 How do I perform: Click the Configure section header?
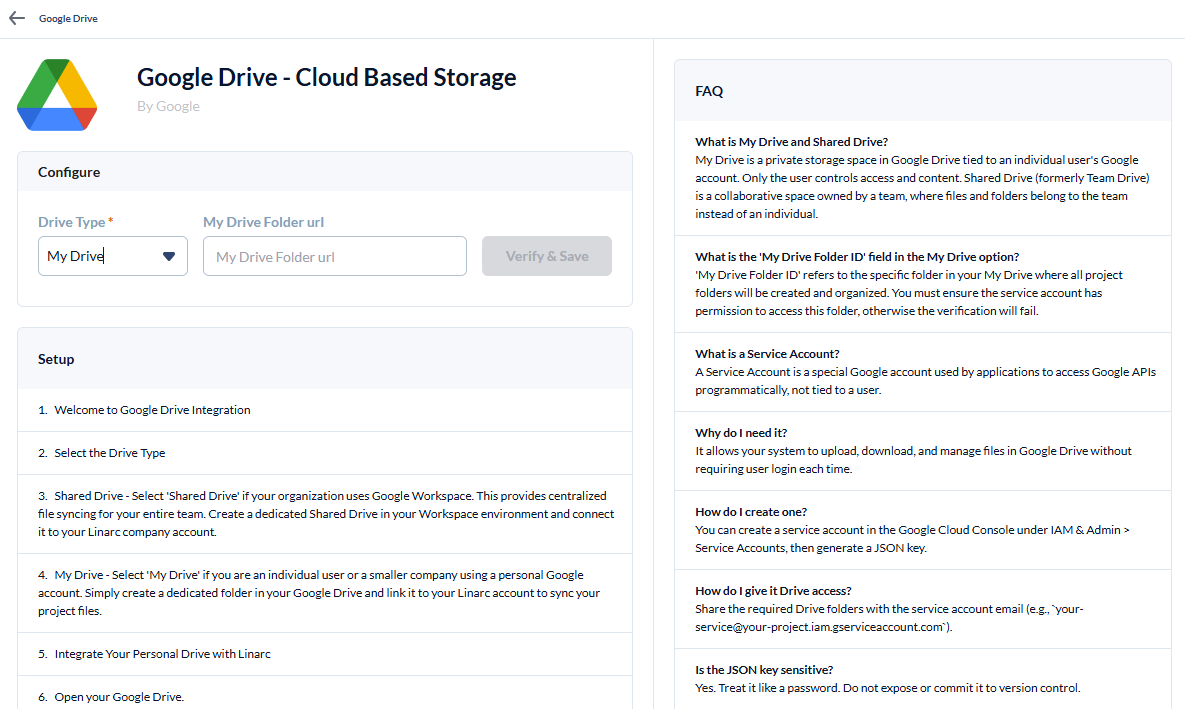click(325, 172)
